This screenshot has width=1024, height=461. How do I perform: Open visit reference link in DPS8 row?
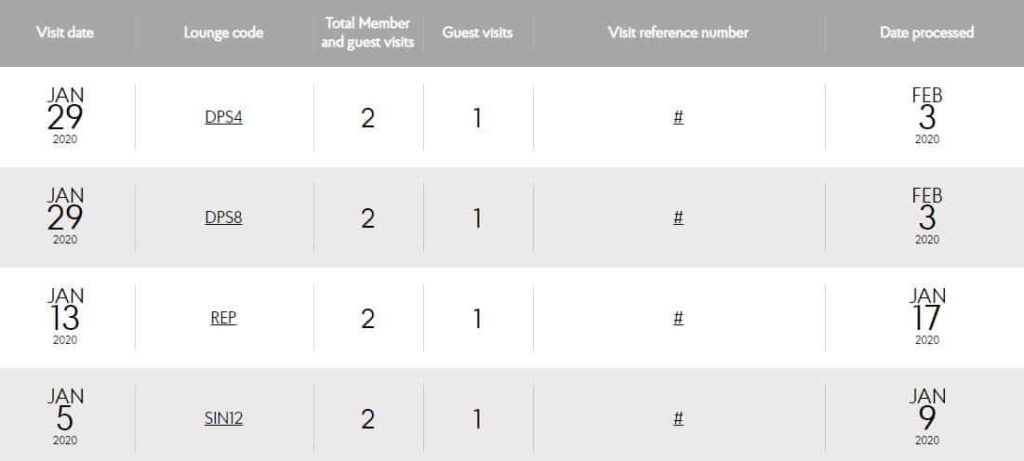(x=678, y=218)
